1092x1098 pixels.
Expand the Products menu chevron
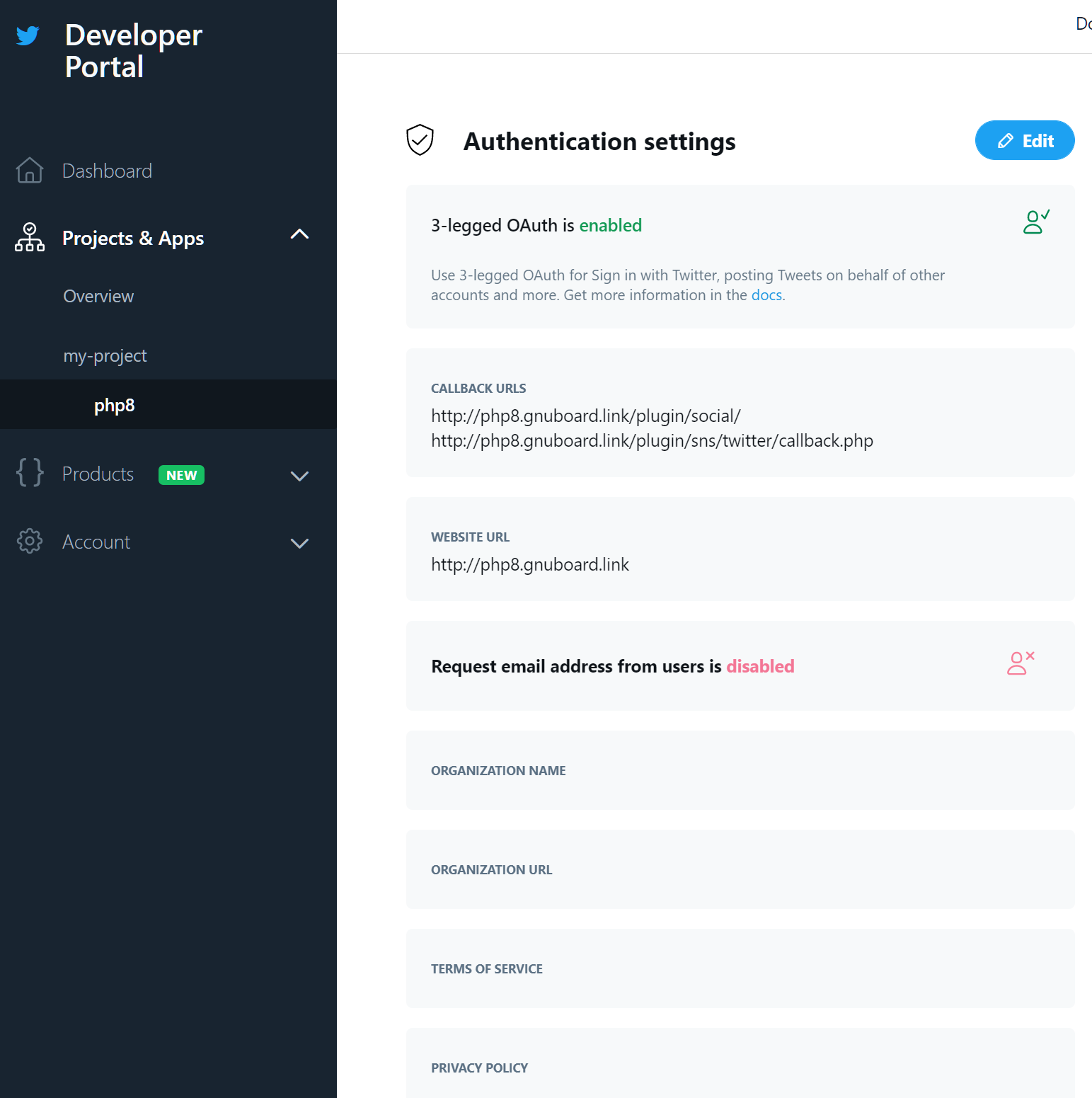tap(299, 476)
